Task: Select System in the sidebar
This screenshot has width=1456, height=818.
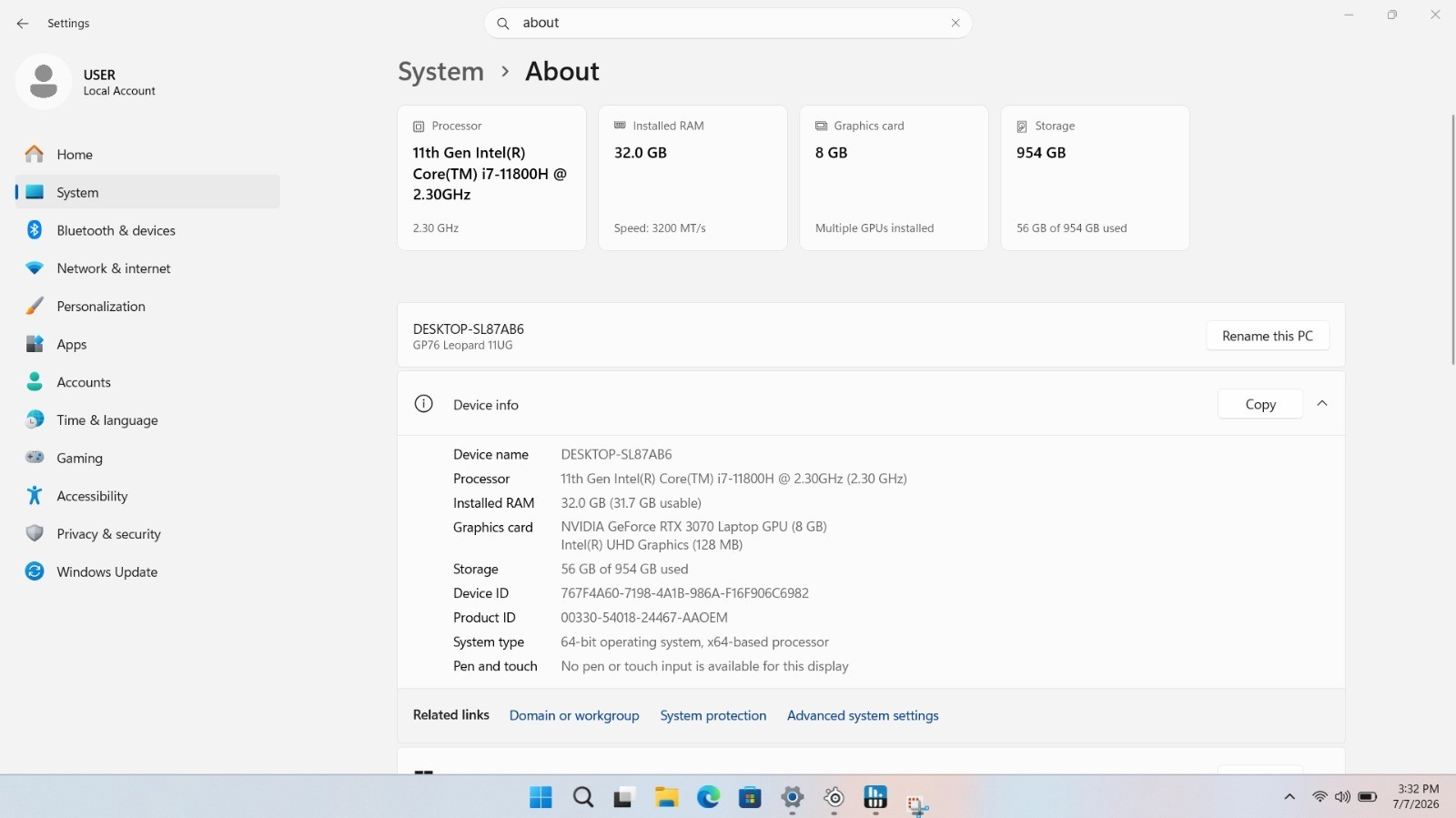Action: pos(147,192)
